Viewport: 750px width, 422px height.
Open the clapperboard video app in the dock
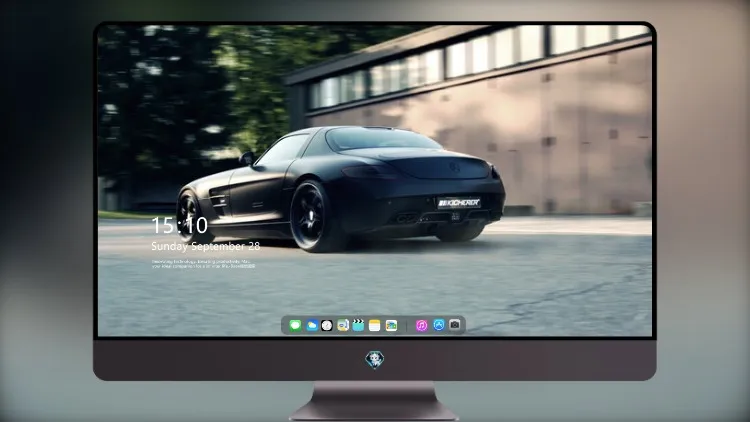[x=358, y=325]
